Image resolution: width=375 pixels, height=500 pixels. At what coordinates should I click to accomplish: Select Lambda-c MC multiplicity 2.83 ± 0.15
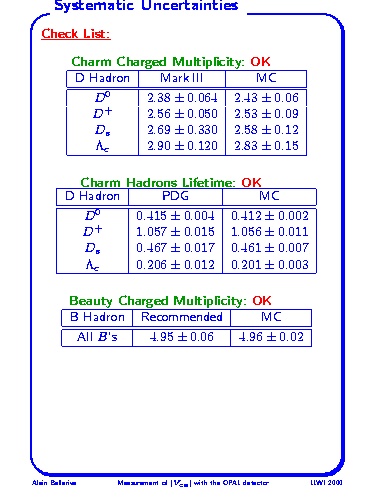click(266, 146)
